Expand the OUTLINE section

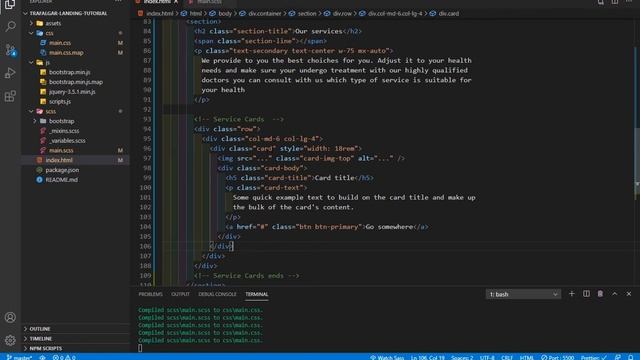point(40,329)
